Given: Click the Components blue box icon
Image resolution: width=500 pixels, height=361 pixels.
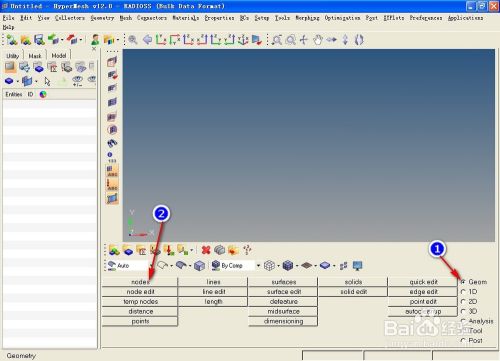Looking at the screenshot, I should [x=128, y=250].
